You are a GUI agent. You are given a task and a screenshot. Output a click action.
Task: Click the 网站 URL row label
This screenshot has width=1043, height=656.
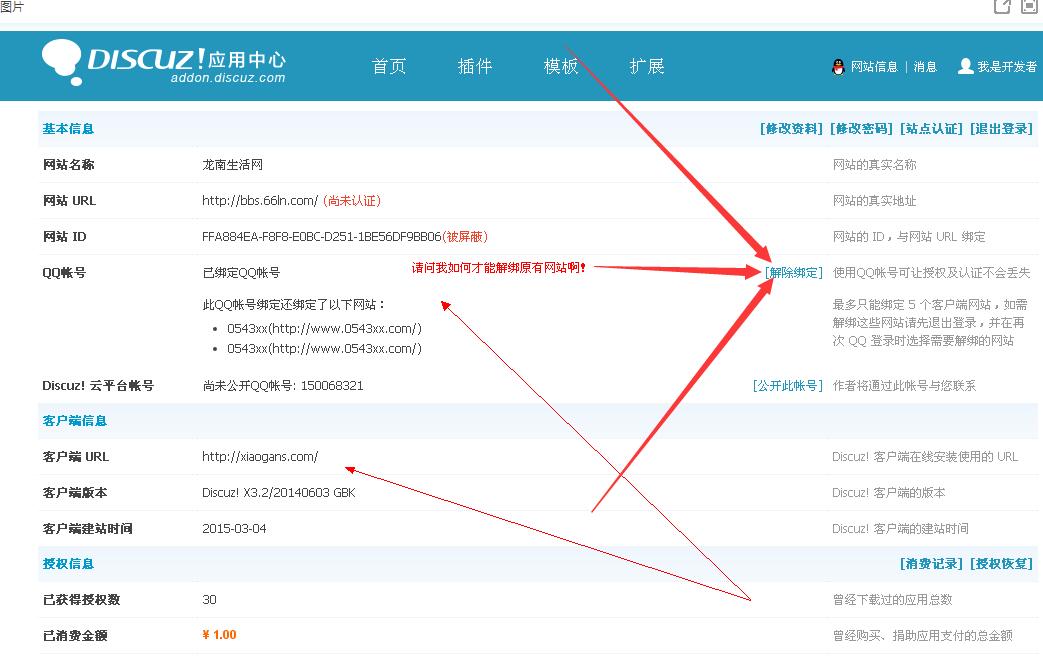point(69,201)
